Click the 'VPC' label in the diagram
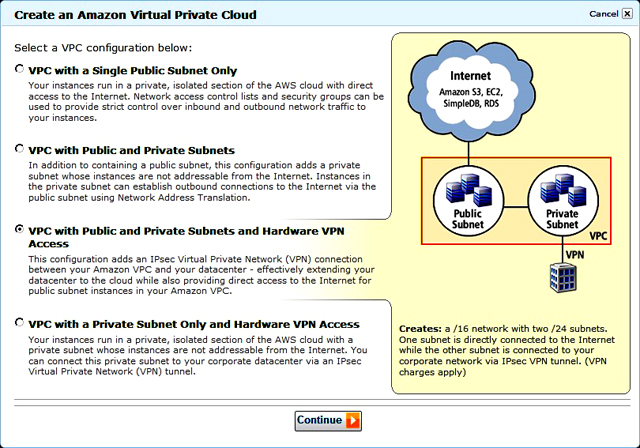This screenshot has height=448, width=640. coord(598,236)
